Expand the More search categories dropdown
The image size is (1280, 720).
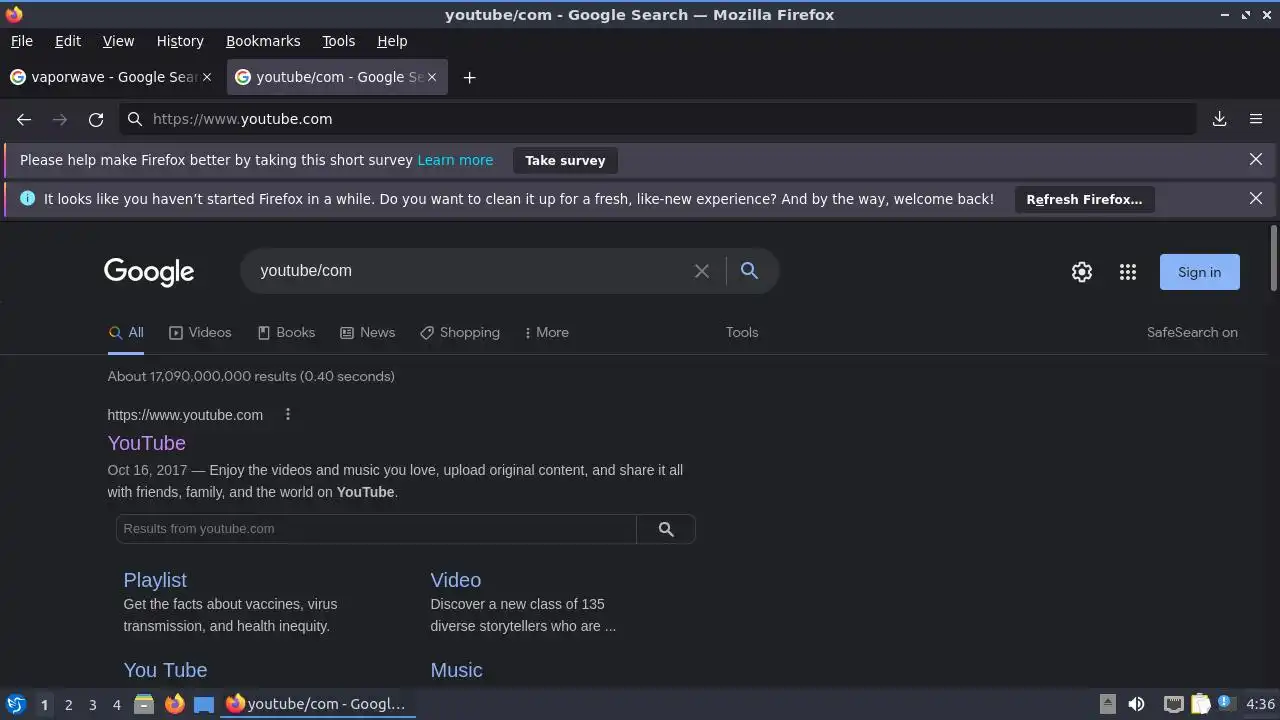click(546, 333)
